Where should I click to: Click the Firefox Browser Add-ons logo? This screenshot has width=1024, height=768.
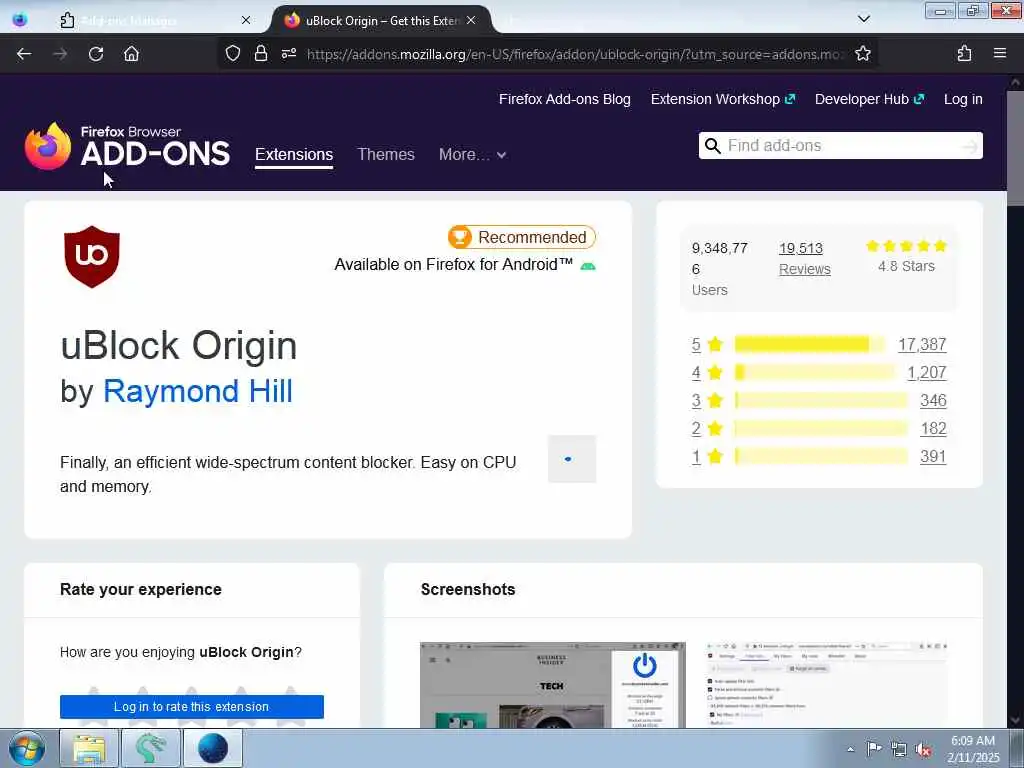pyautogui.click(x=127, y=147)
